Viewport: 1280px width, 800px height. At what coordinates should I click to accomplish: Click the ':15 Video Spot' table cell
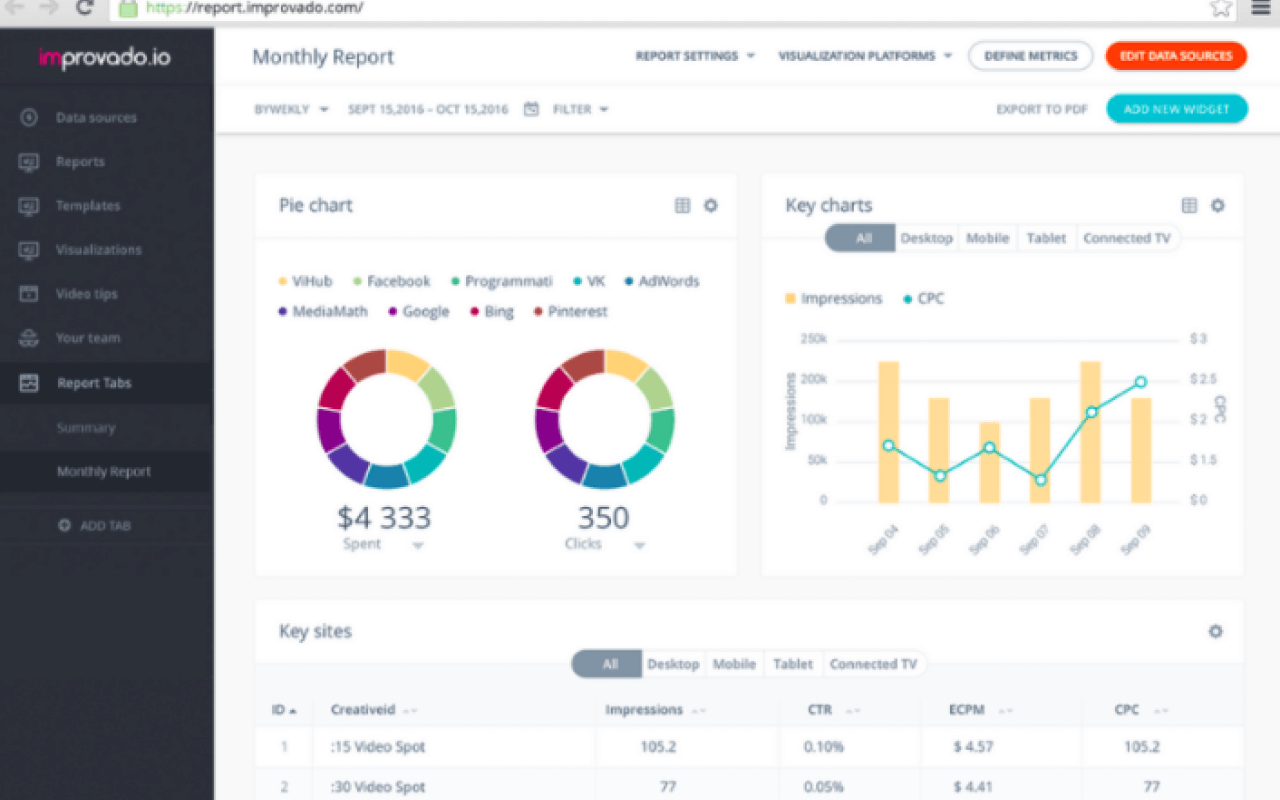[x=377, y=746]
